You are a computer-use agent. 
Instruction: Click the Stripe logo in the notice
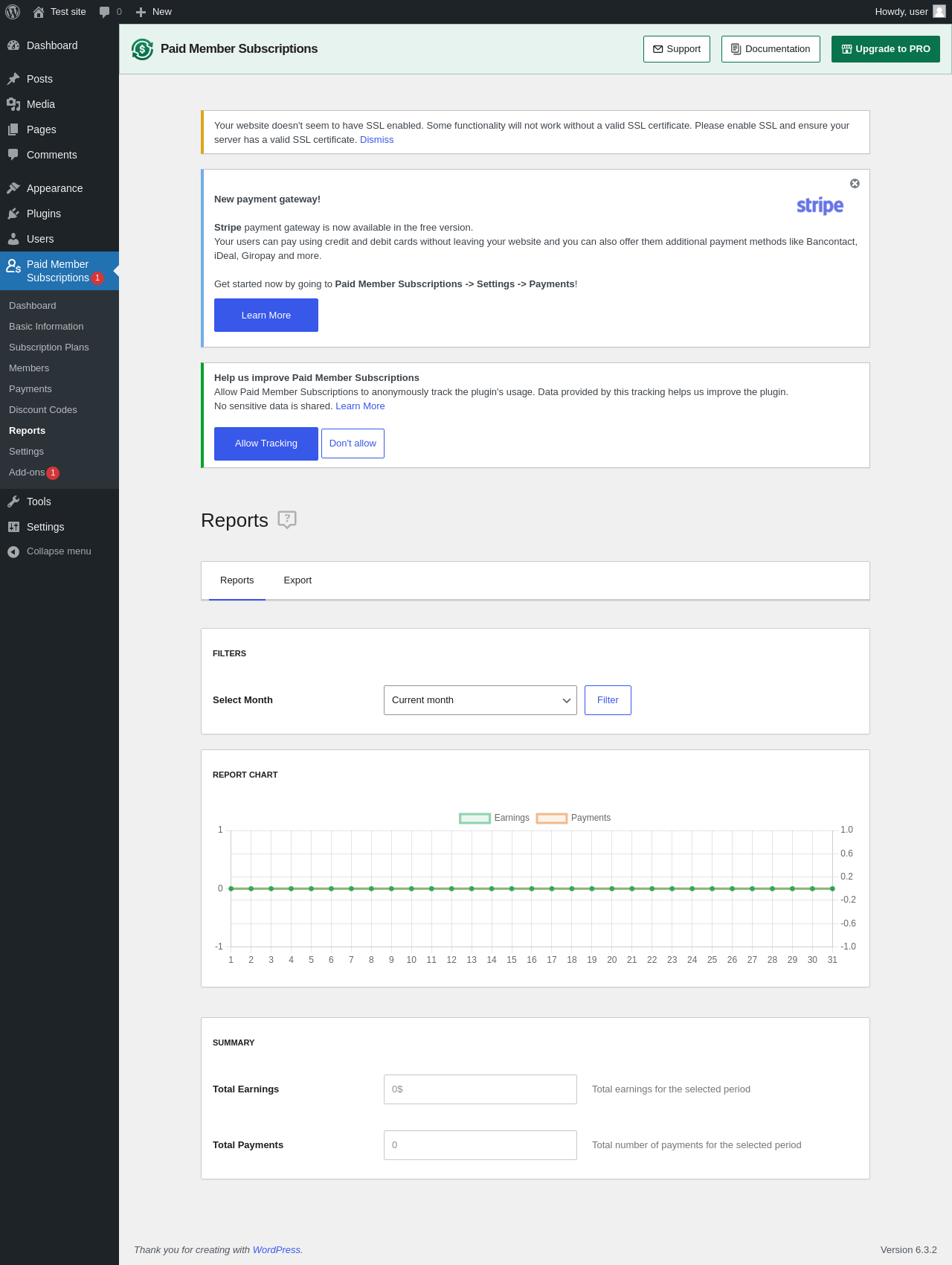click(x=820, y=206)
